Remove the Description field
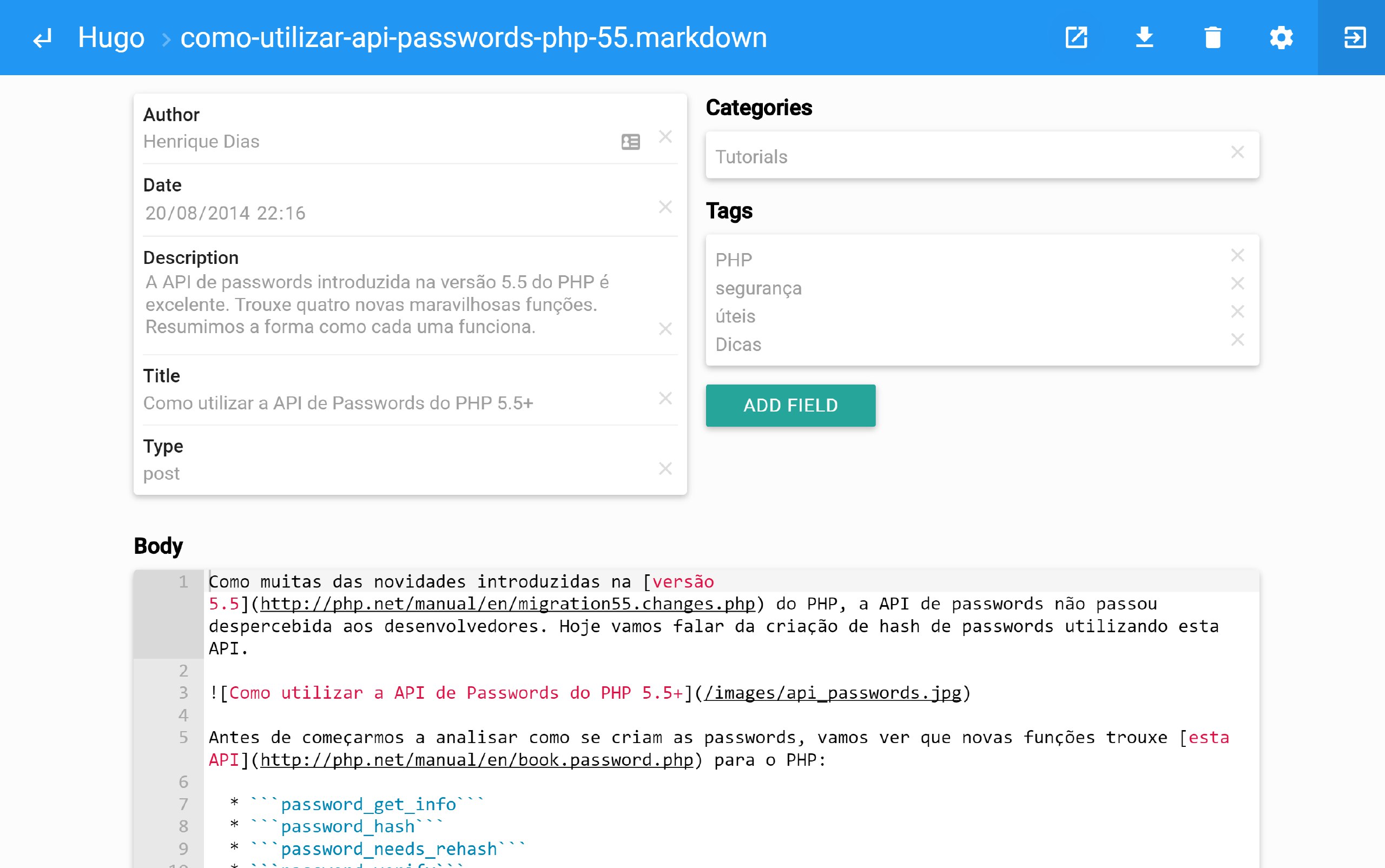The image size is (1385, 868). [665, 328]
